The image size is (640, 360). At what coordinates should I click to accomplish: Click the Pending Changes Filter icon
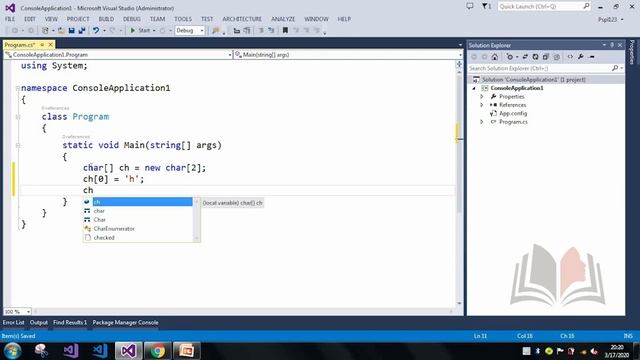(x=510, y=57)
